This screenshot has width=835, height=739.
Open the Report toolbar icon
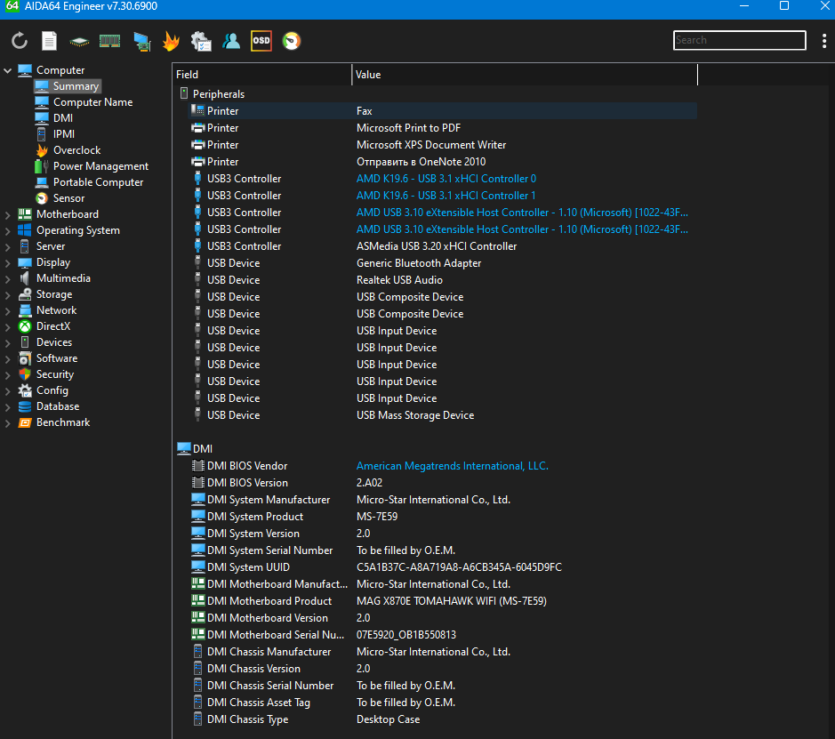tap(50, 41)
